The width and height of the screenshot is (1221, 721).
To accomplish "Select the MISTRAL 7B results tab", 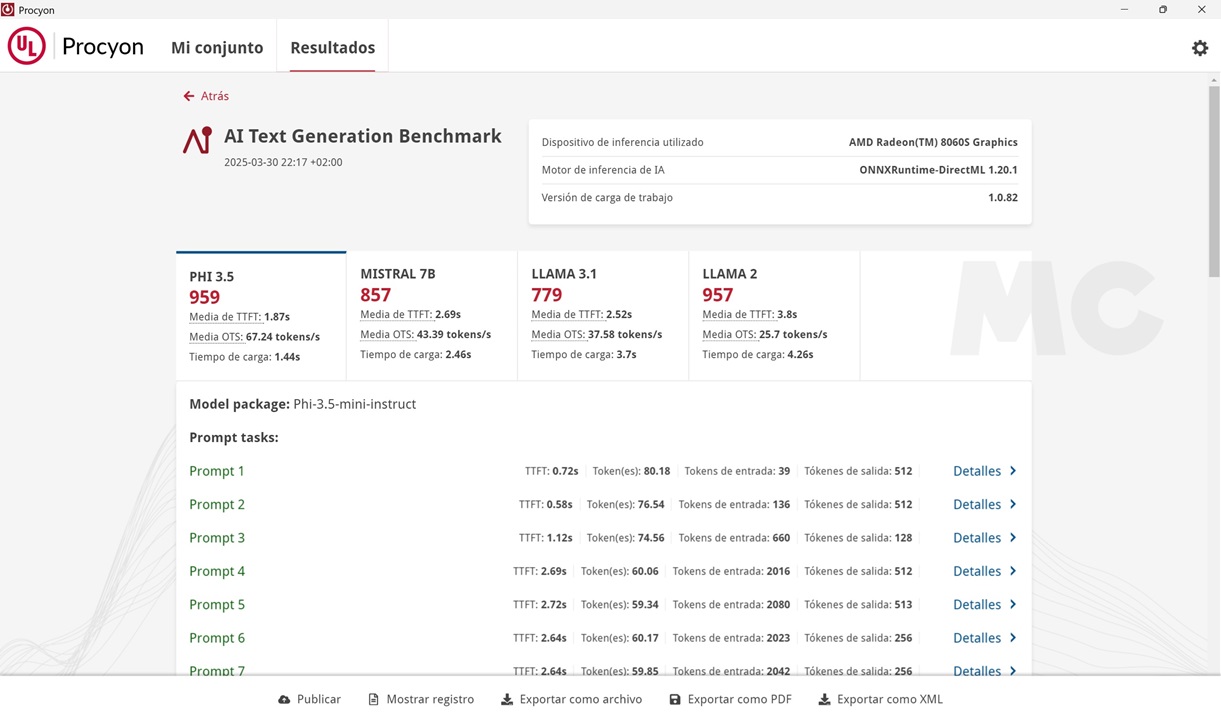I will pyautogui.click(x=431, y=314).
